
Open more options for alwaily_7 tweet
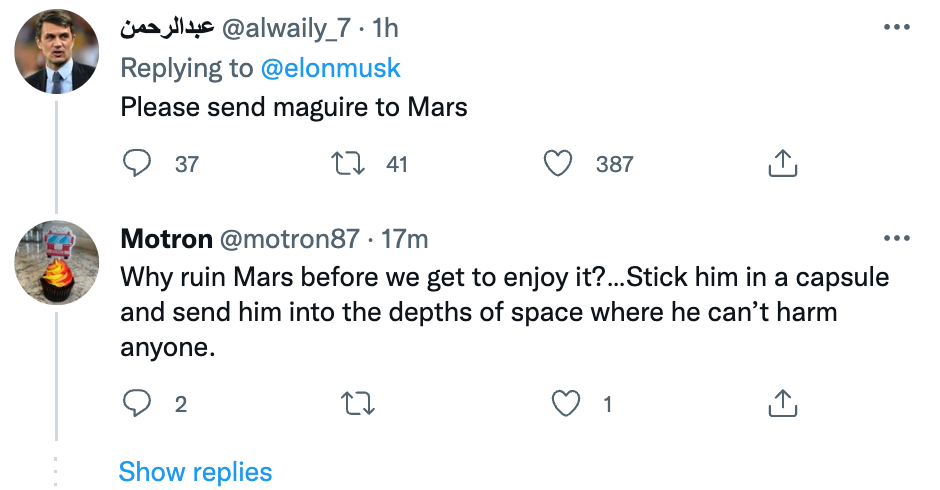[x=896, y=28]
